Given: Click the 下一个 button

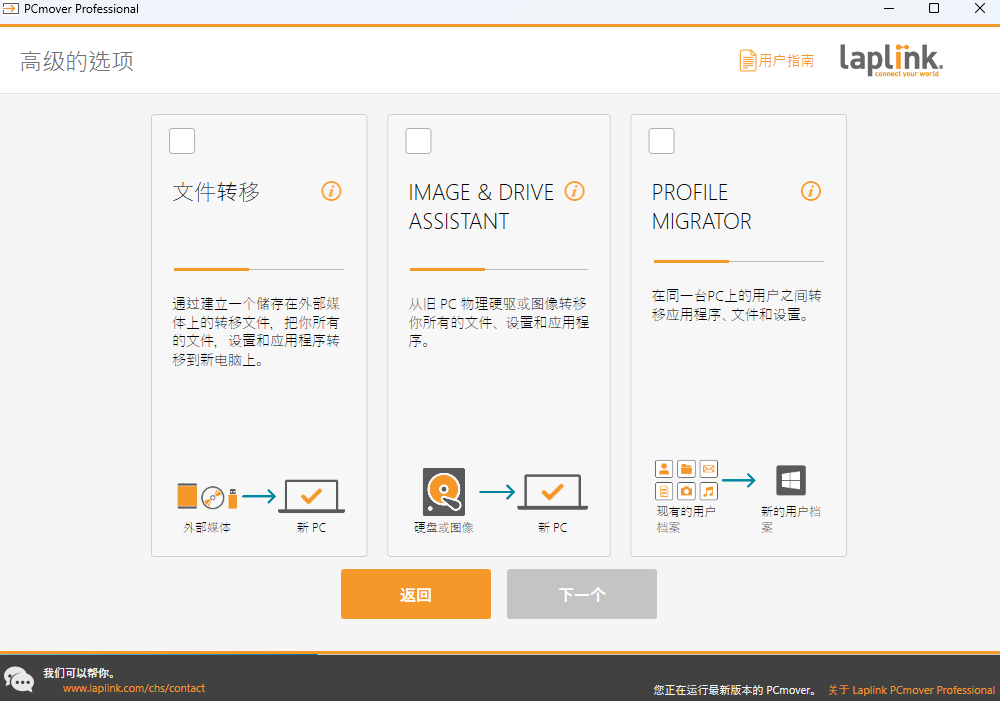Looking at the screenshot, I should (x=582, y=594).
